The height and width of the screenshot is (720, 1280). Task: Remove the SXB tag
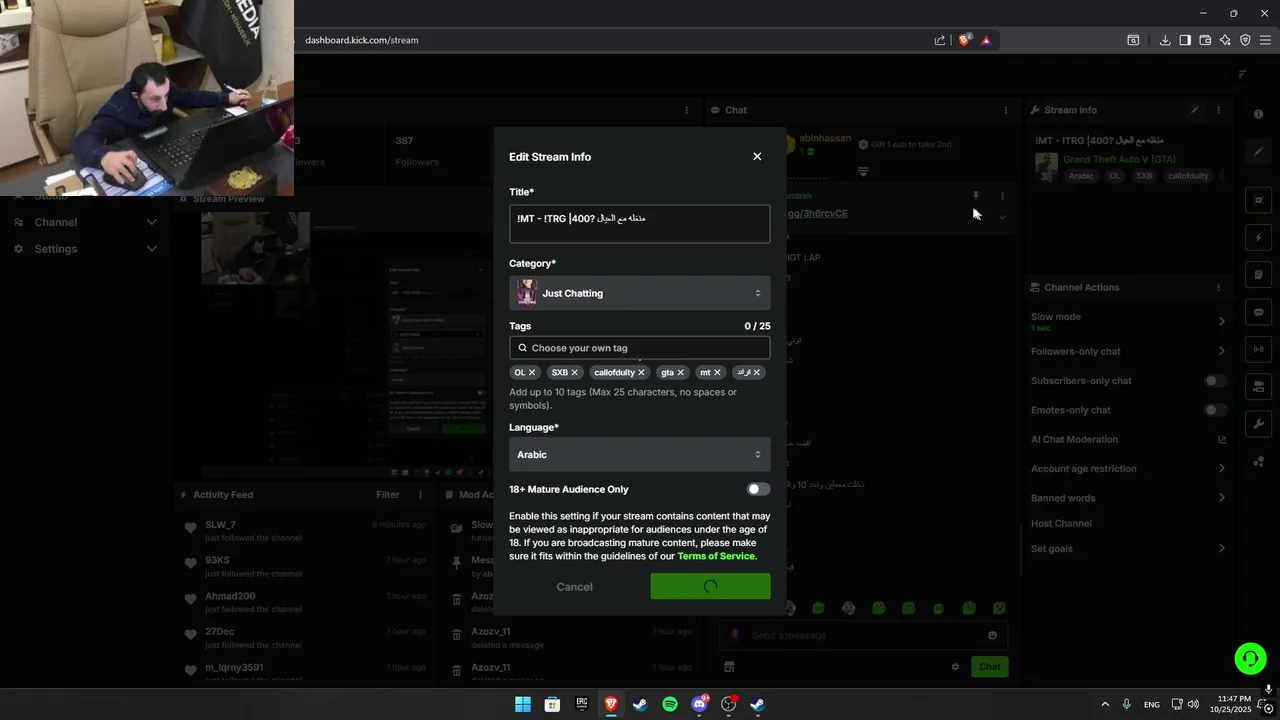574,372
